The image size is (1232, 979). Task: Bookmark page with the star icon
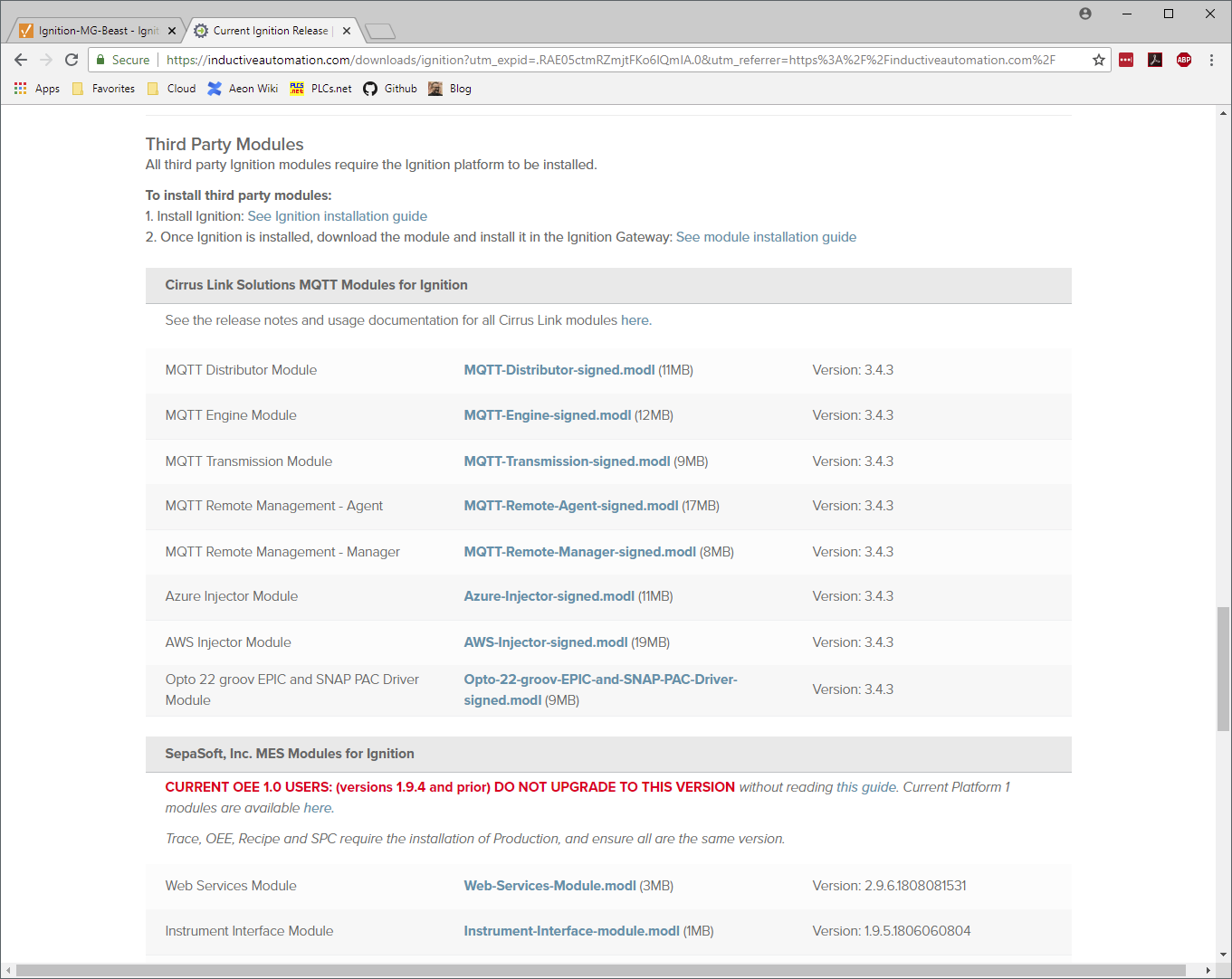tap(1099, 60)
